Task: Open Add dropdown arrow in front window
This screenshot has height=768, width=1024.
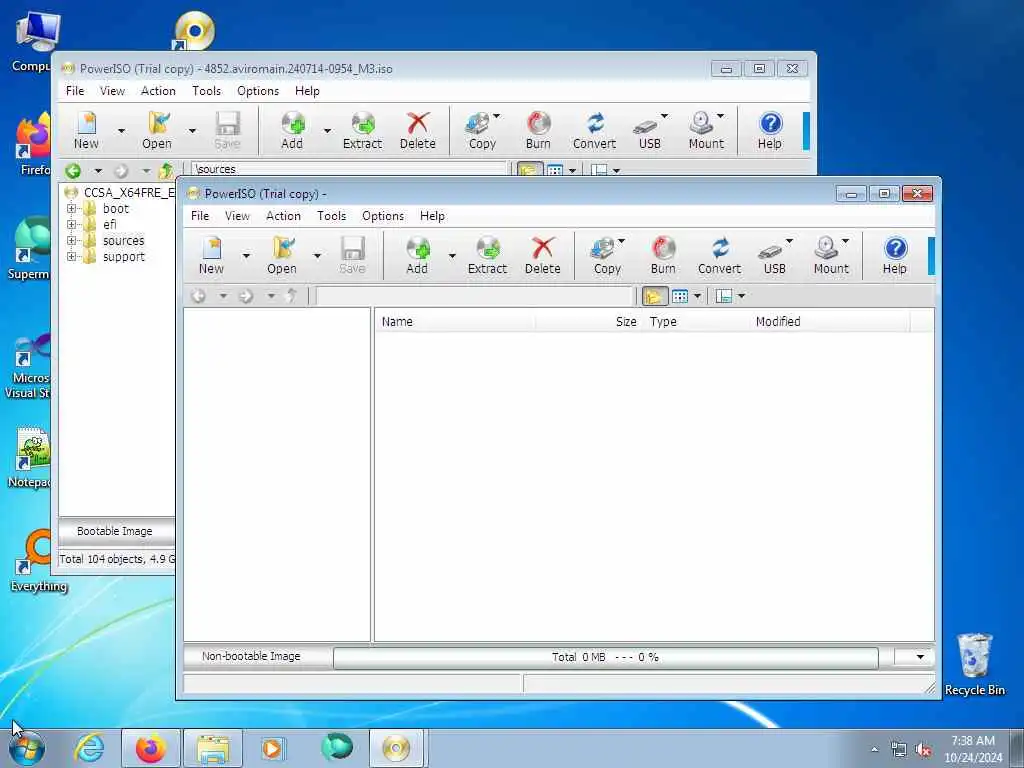Action: pyautogui.click(x=452, y=255)
